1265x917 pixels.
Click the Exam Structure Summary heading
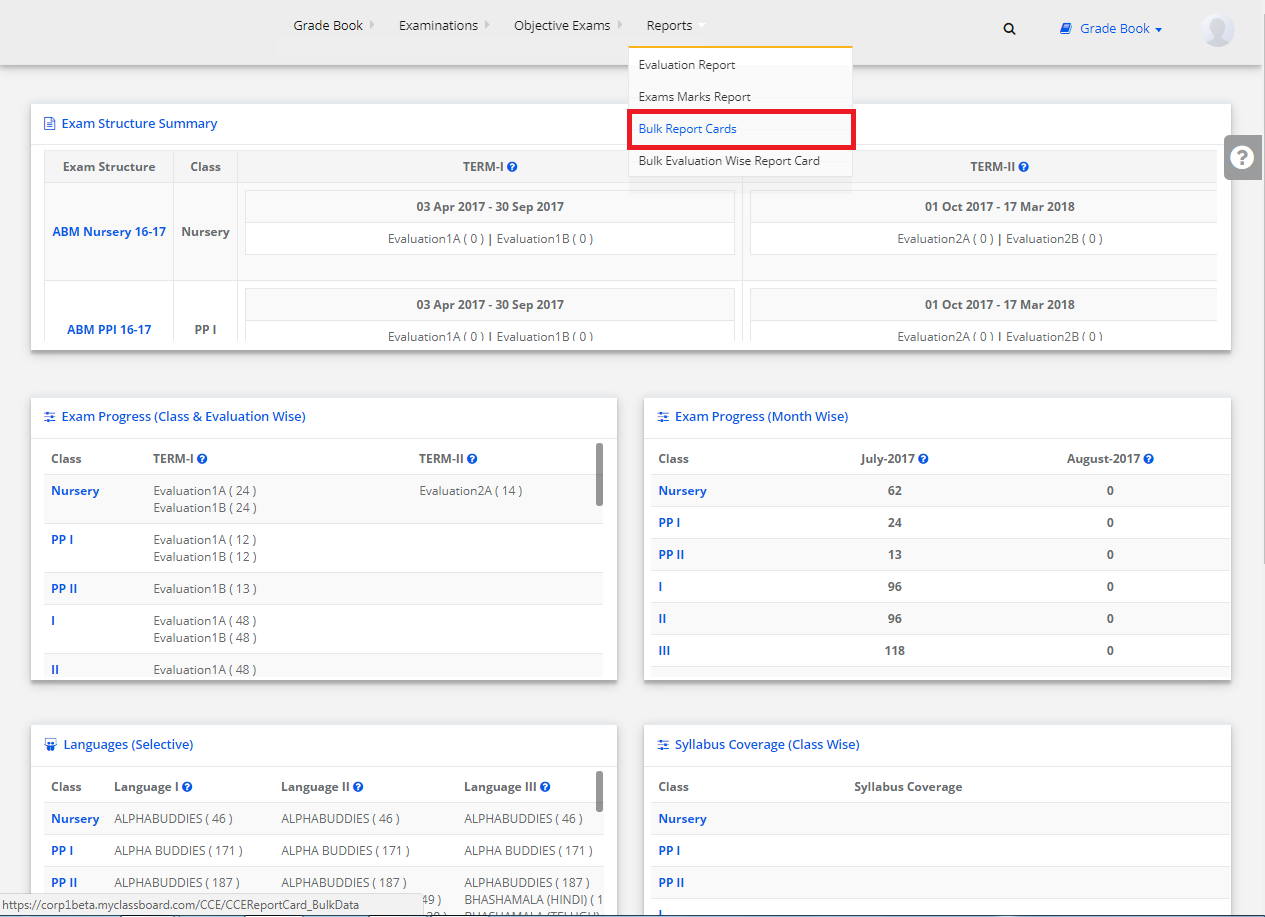[x=139, y=124]
